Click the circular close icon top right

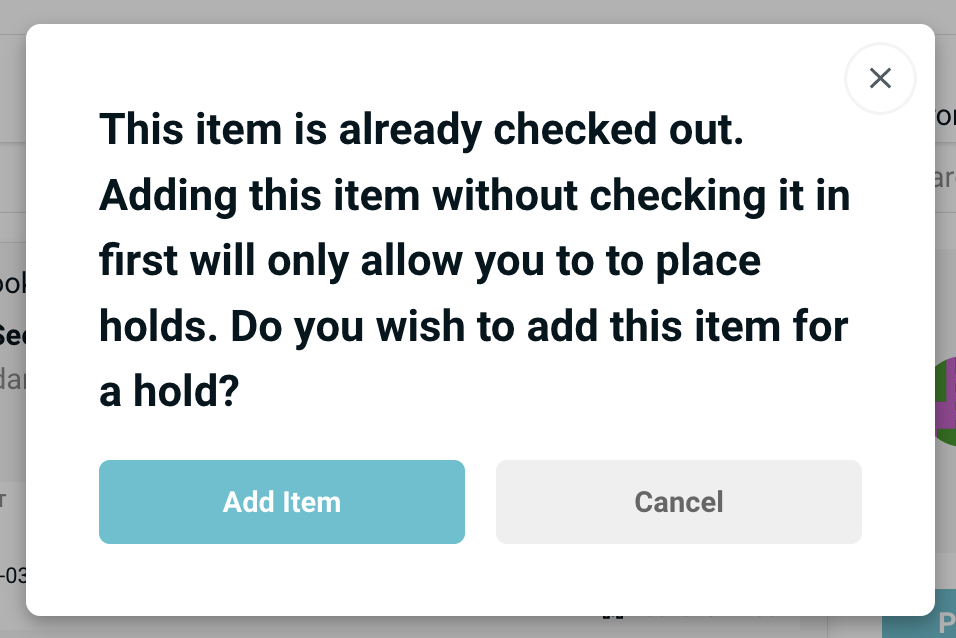click(x=880, y=78)
